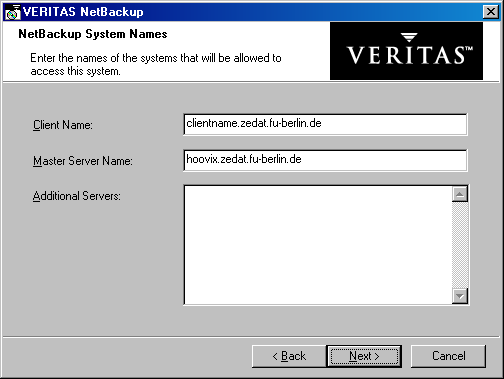This screenshot has width=504, height=379.
Task: Click the VERITAS NetBackup title bar icon
Action: click(13, 12)
